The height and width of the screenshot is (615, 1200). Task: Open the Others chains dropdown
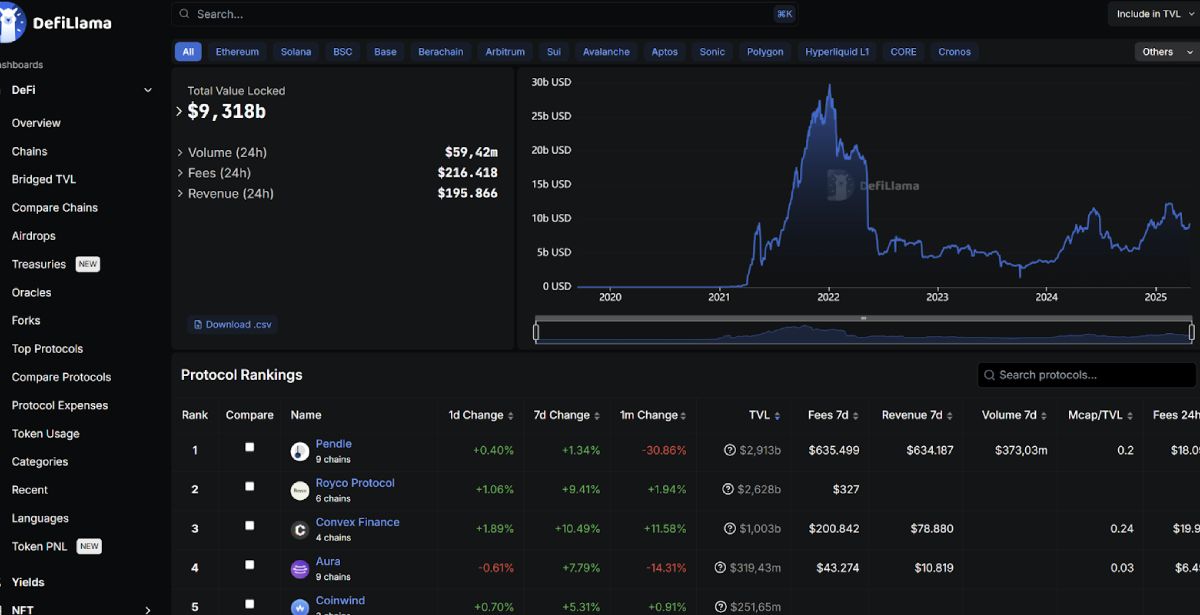(1166, 52)
